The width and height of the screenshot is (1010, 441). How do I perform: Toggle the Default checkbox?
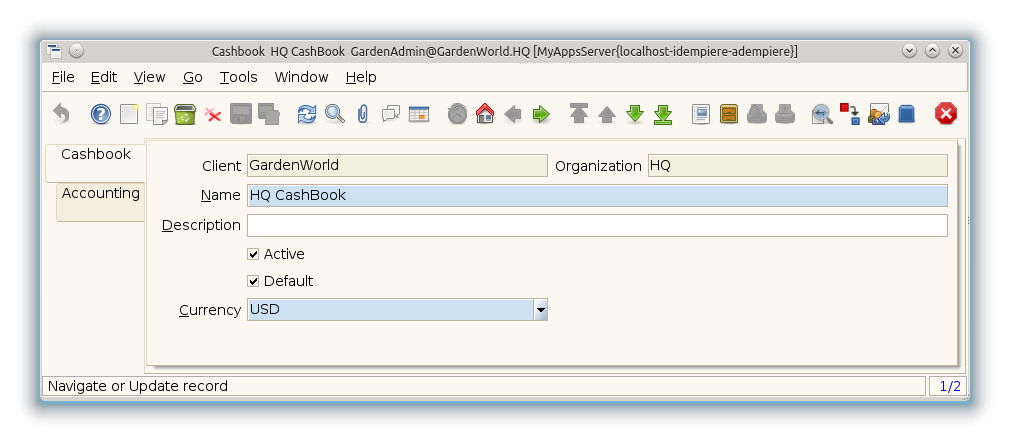click(x=254, y=281)
